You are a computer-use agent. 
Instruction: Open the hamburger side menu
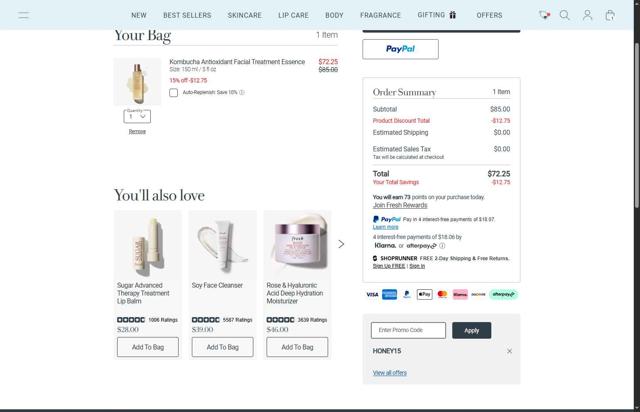[24, 15]
